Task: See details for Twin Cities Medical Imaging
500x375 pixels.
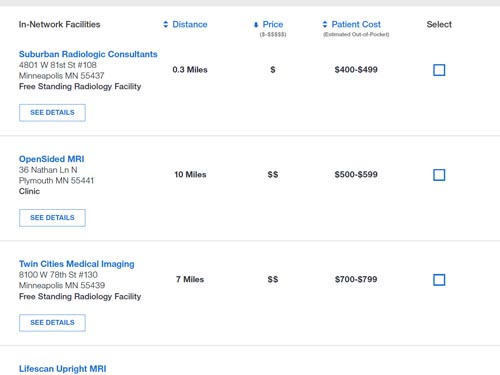Action: 52,323
